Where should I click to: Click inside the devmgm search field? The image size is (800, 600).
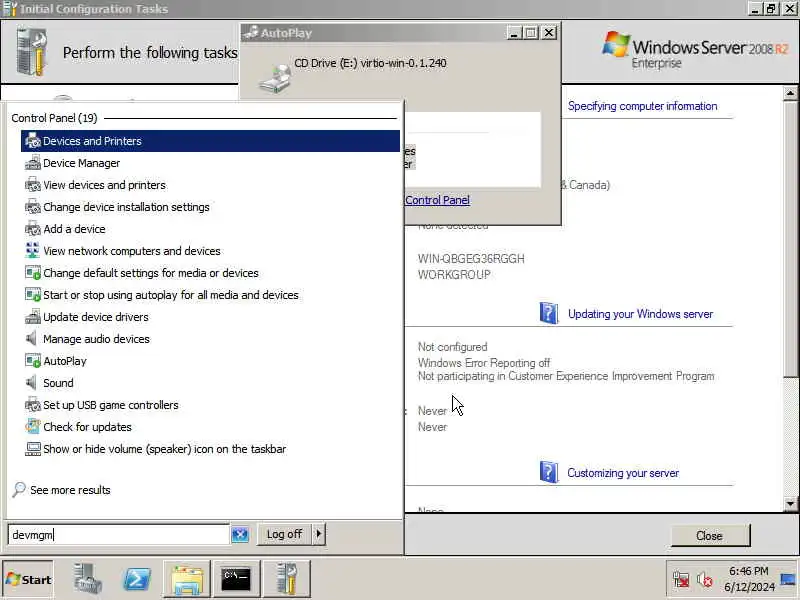pos(118,535)
